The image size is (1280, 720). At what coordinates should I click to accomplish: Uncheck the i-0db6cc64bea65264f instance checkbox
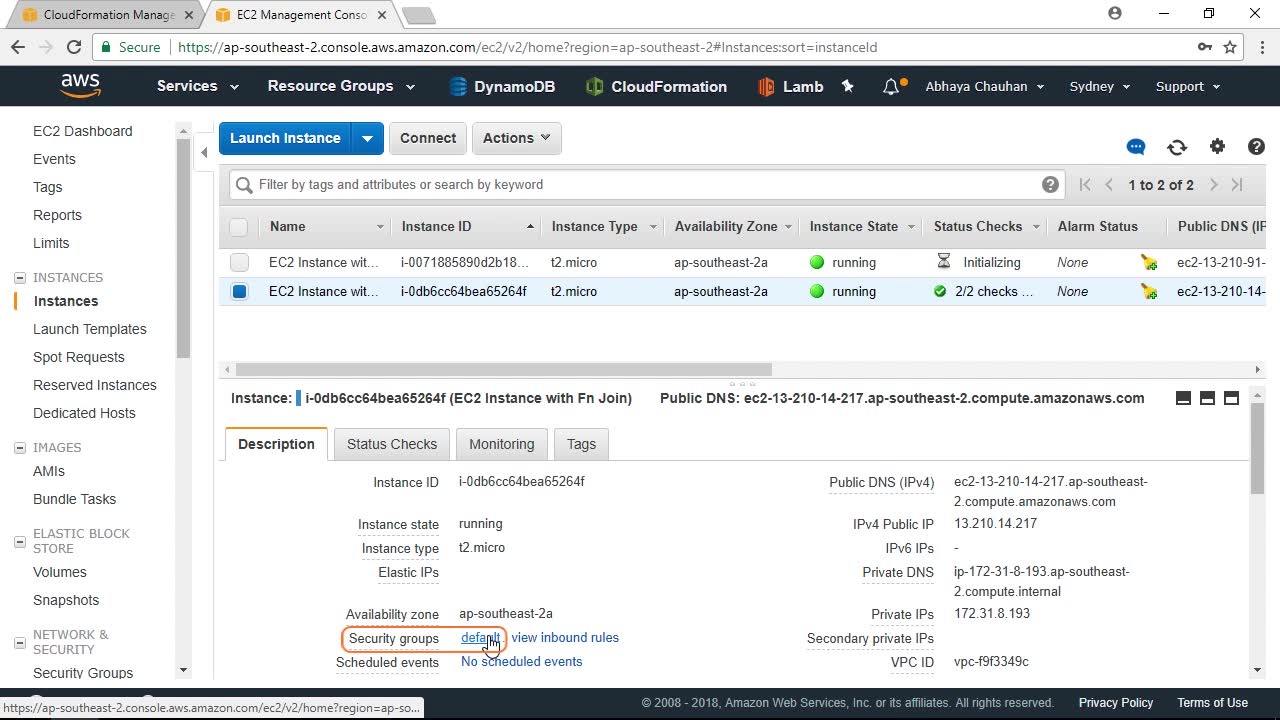238,291
